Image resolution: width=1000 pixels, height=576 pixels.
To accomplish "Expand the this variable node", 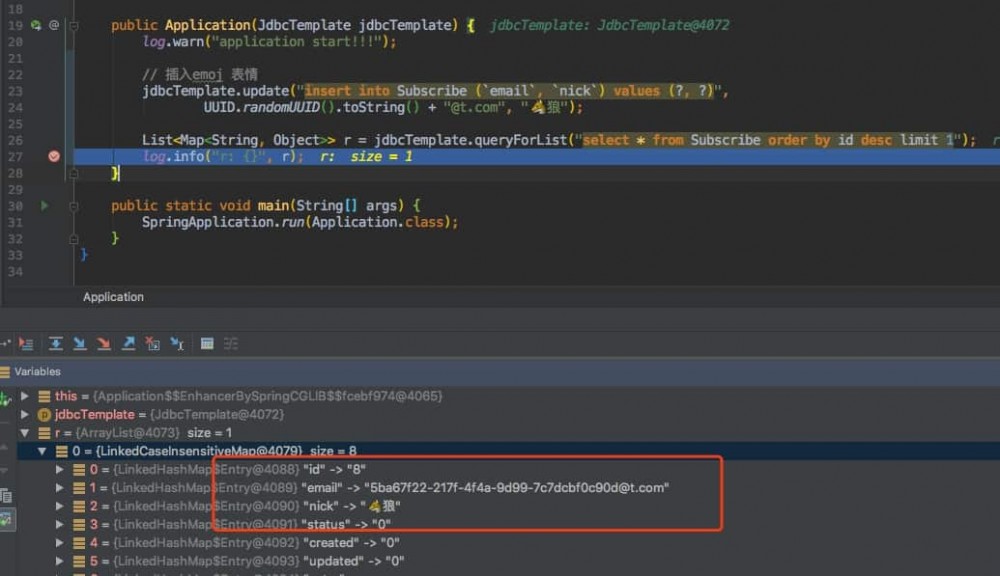I will 24,395.
